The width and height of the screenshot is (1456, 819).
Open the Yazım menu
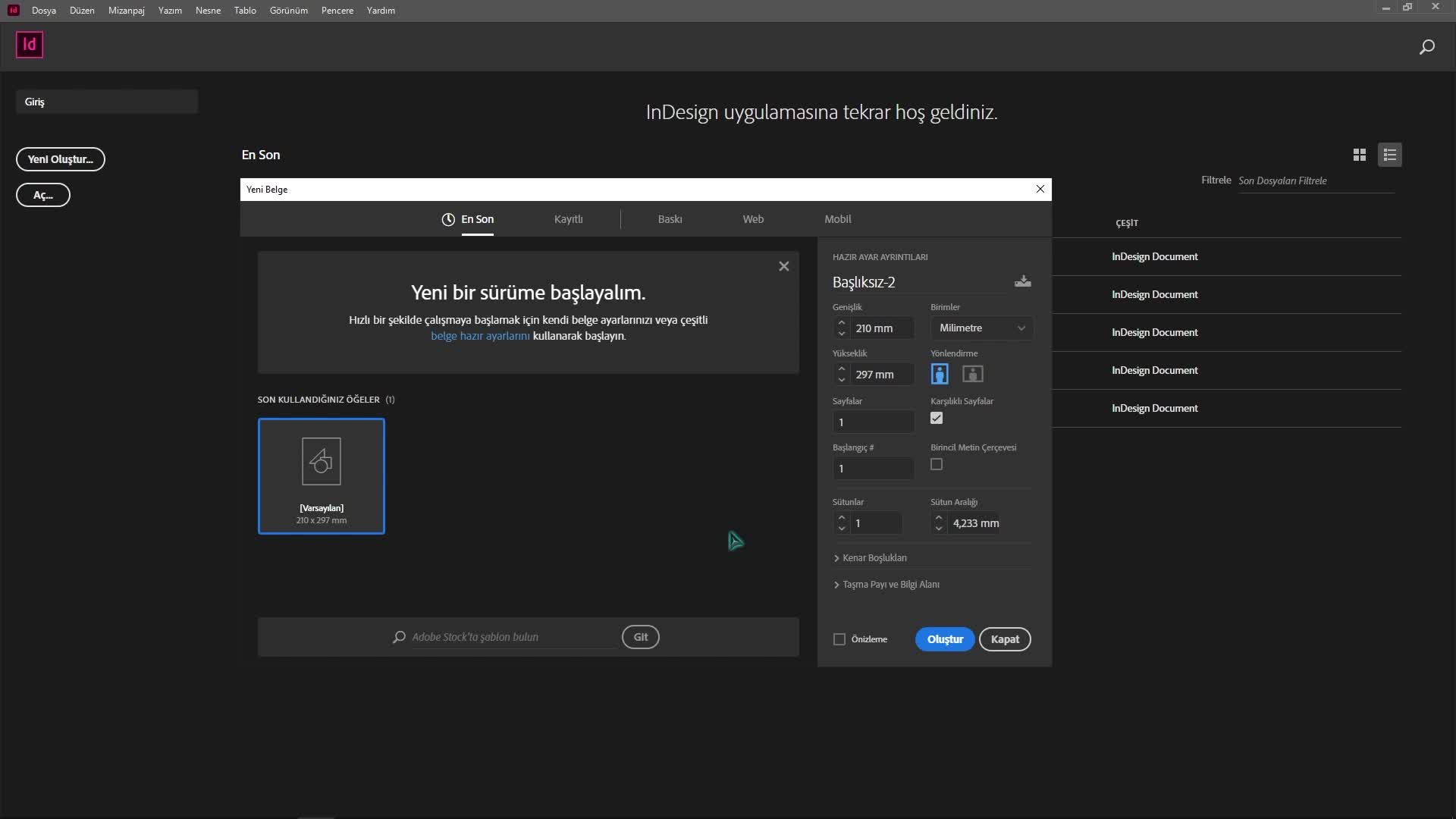pyautogui.click(x=170, y=11)
